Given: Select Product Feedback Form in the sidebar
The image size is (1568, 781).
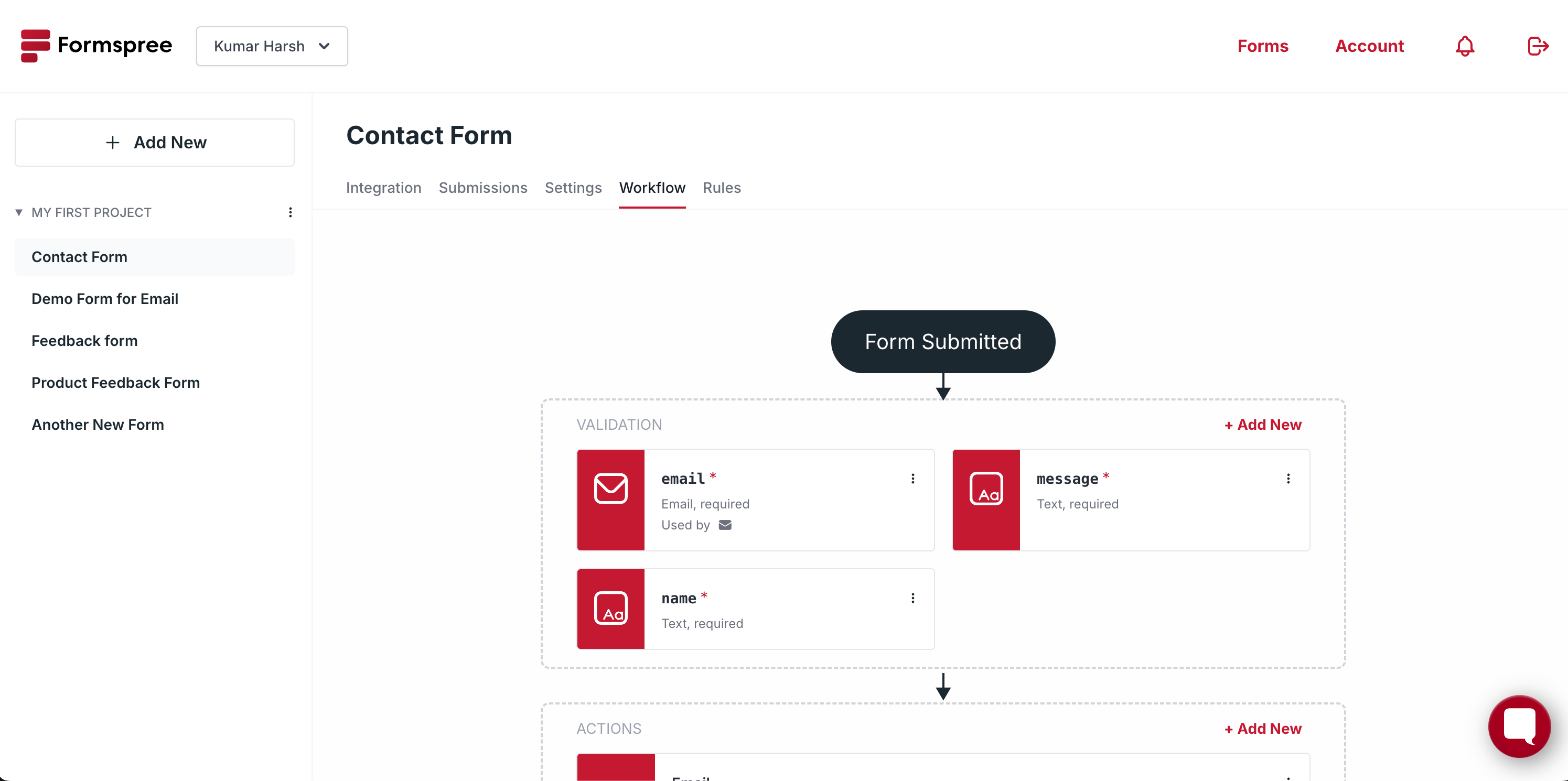Looking at the screenshot, I should [x=116, y=383].
